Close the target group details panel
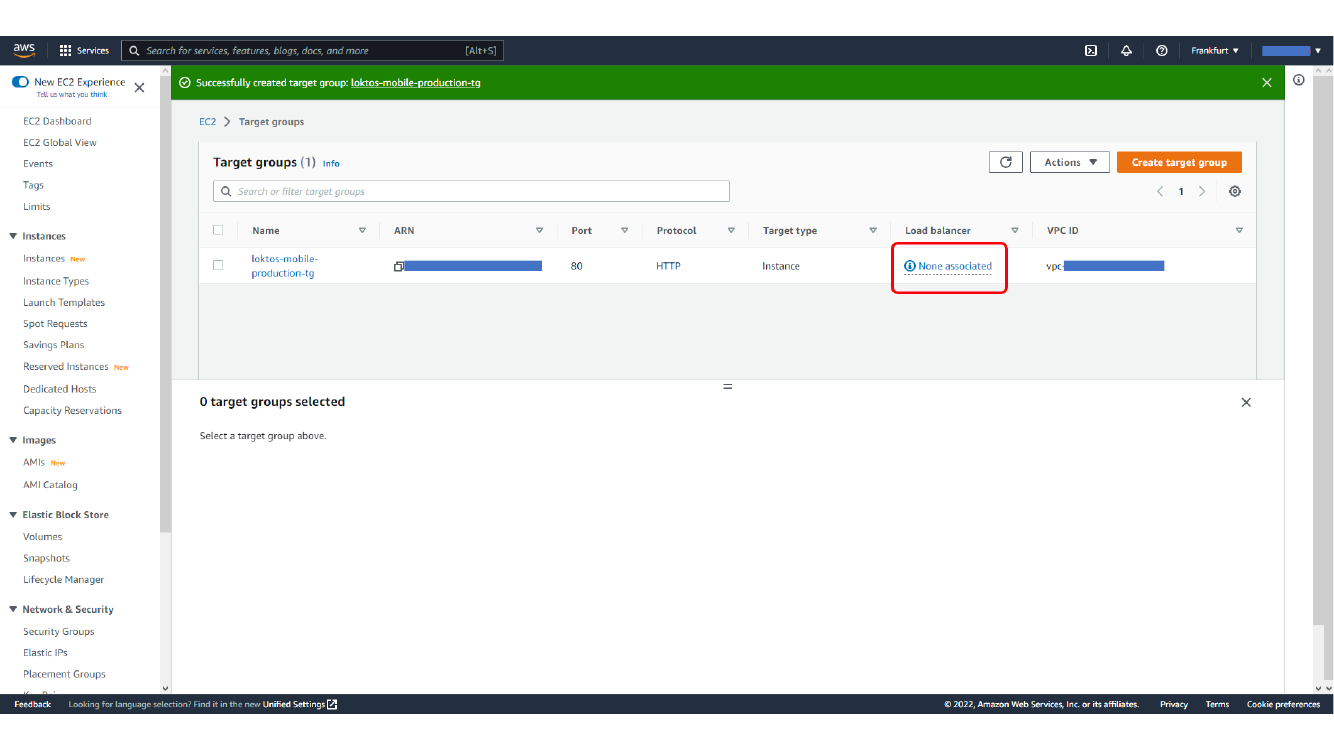The height and width of the screenshot is (750, 1334). click(1246, 402)
